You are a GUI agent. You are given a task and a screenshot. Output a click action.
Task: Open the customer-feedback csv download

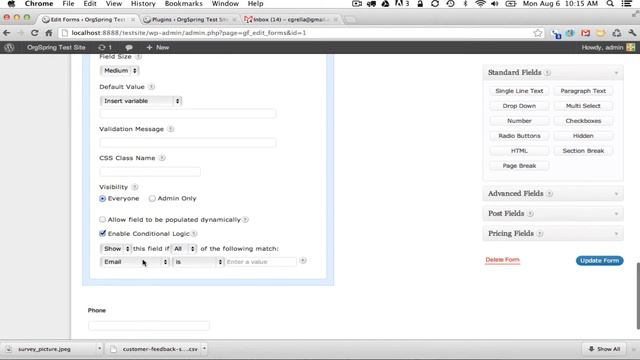coord(155,349)
